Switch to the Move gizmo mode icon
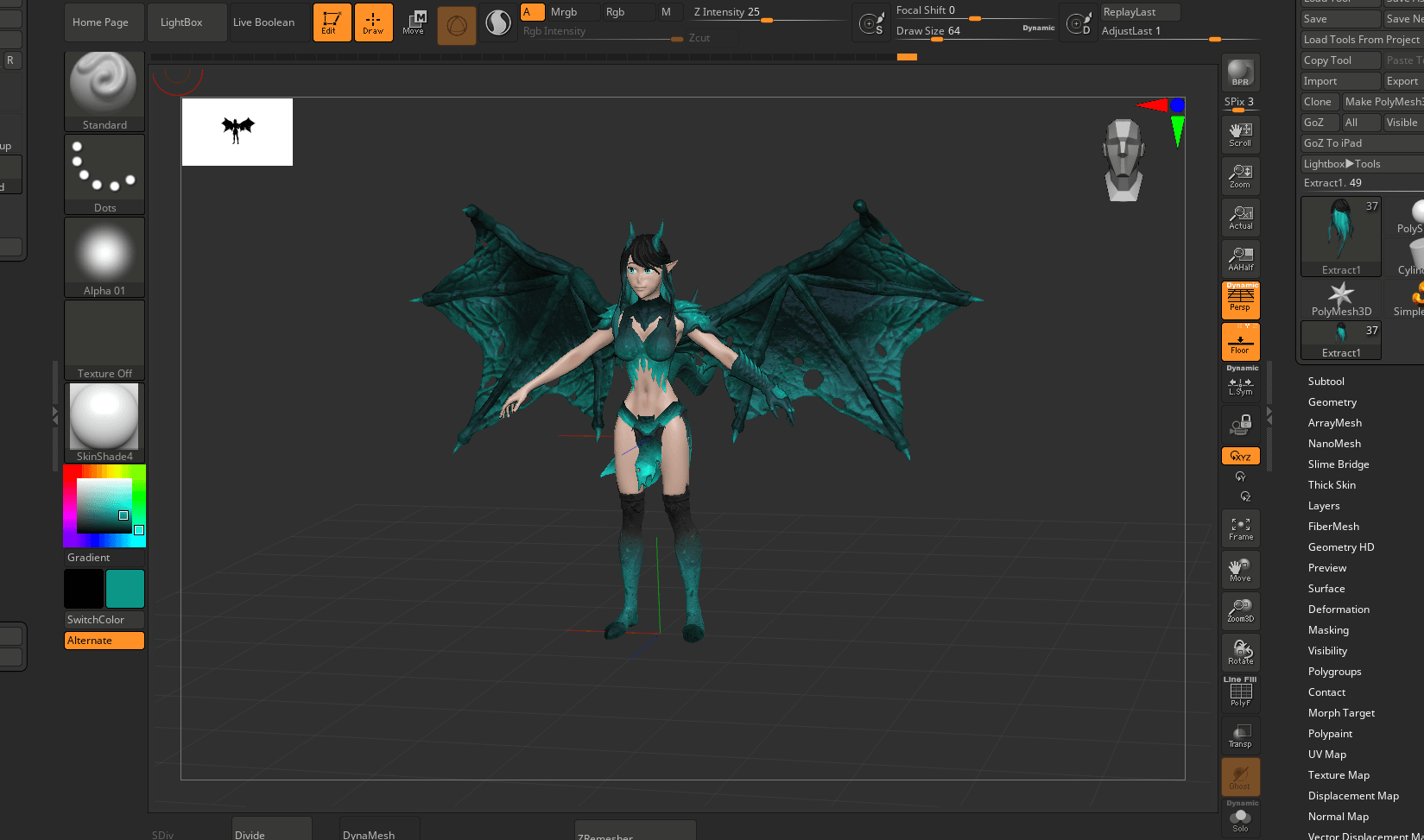Viewport: 1424px width, 840px height. 414,22
